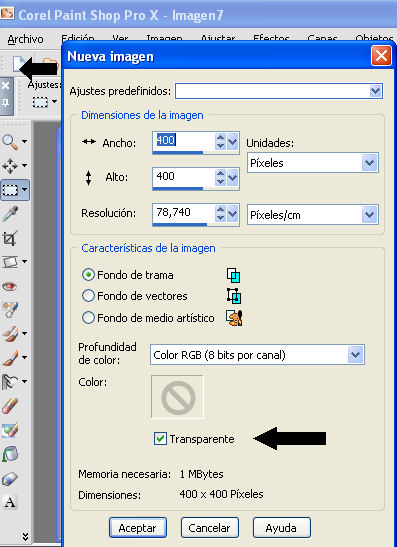
Task: Click the selection type icon under Ajustes
Action: pyautogui.click(x=40, y=102)
